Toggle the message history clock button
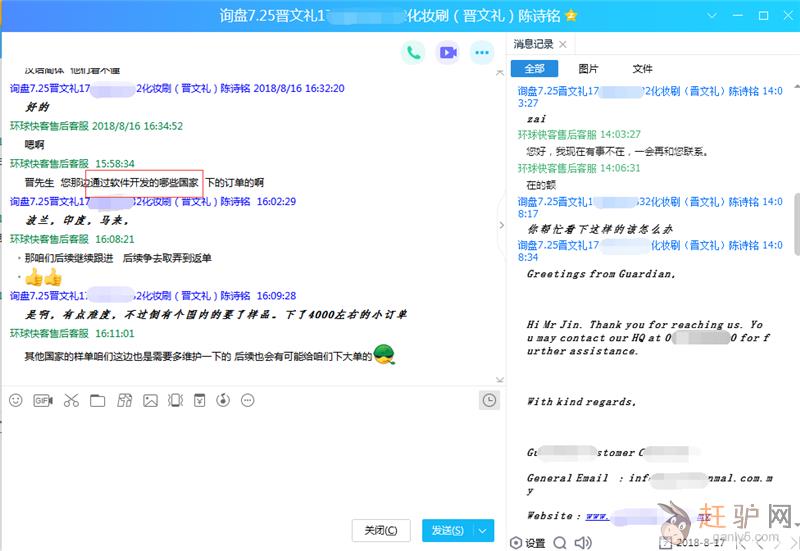Screen dimensions: 800x551 coord(489,400)
